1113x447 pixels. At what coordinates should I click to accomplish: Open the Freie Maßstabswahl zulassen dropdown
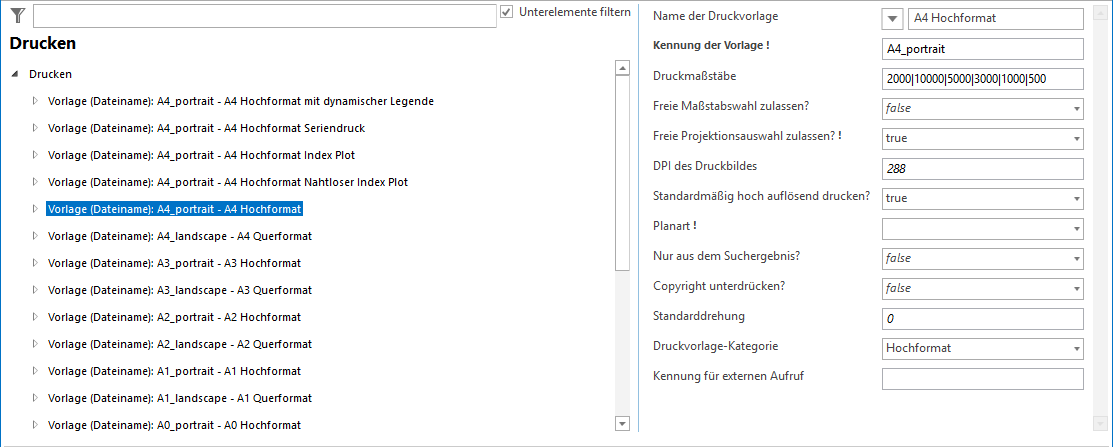pyautogui.click(x=1076, y=109)
